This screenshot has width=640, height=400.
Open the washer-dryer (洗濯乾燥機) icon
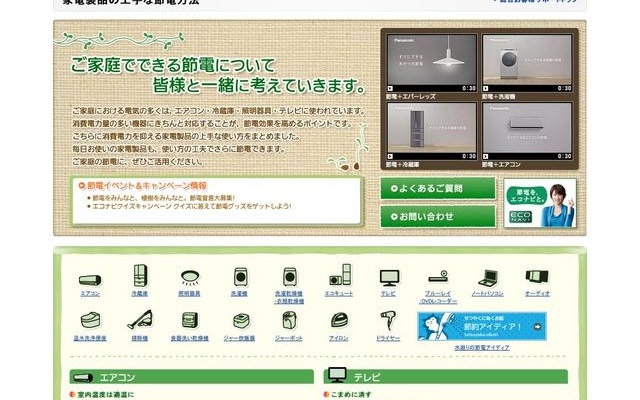[x=290, y=277]
